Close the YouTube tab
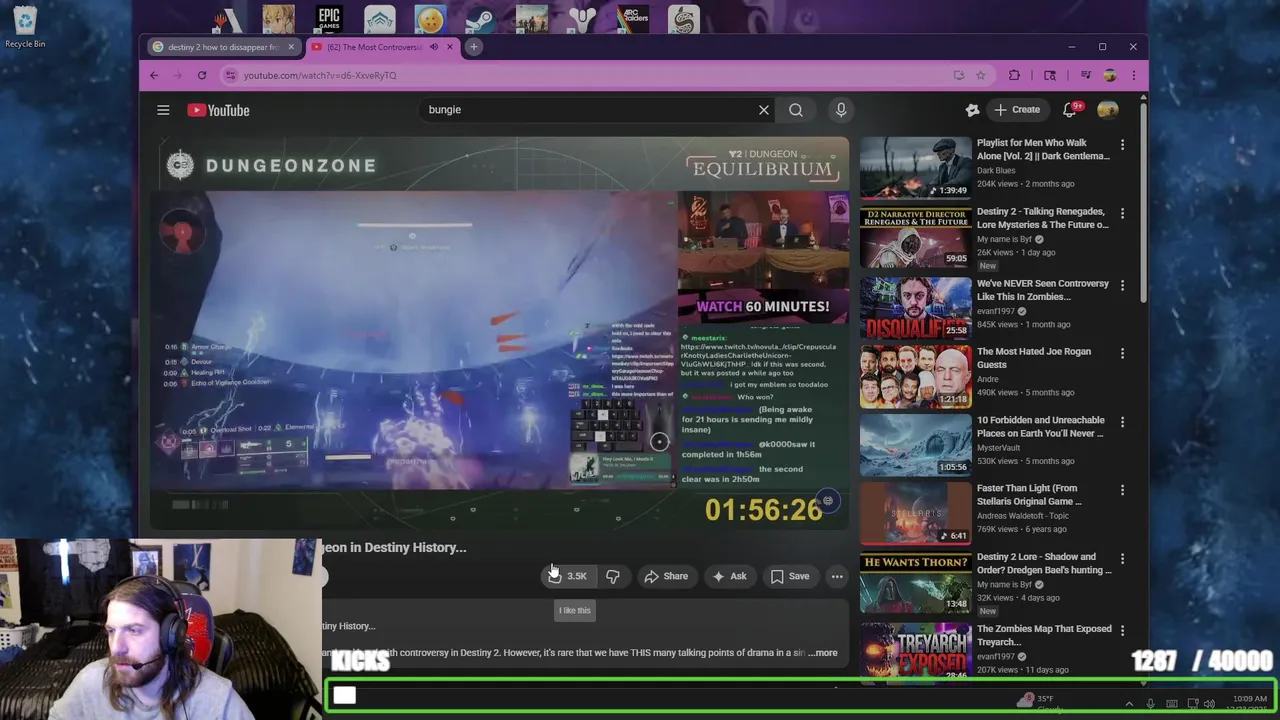 [x=449, y=47]
